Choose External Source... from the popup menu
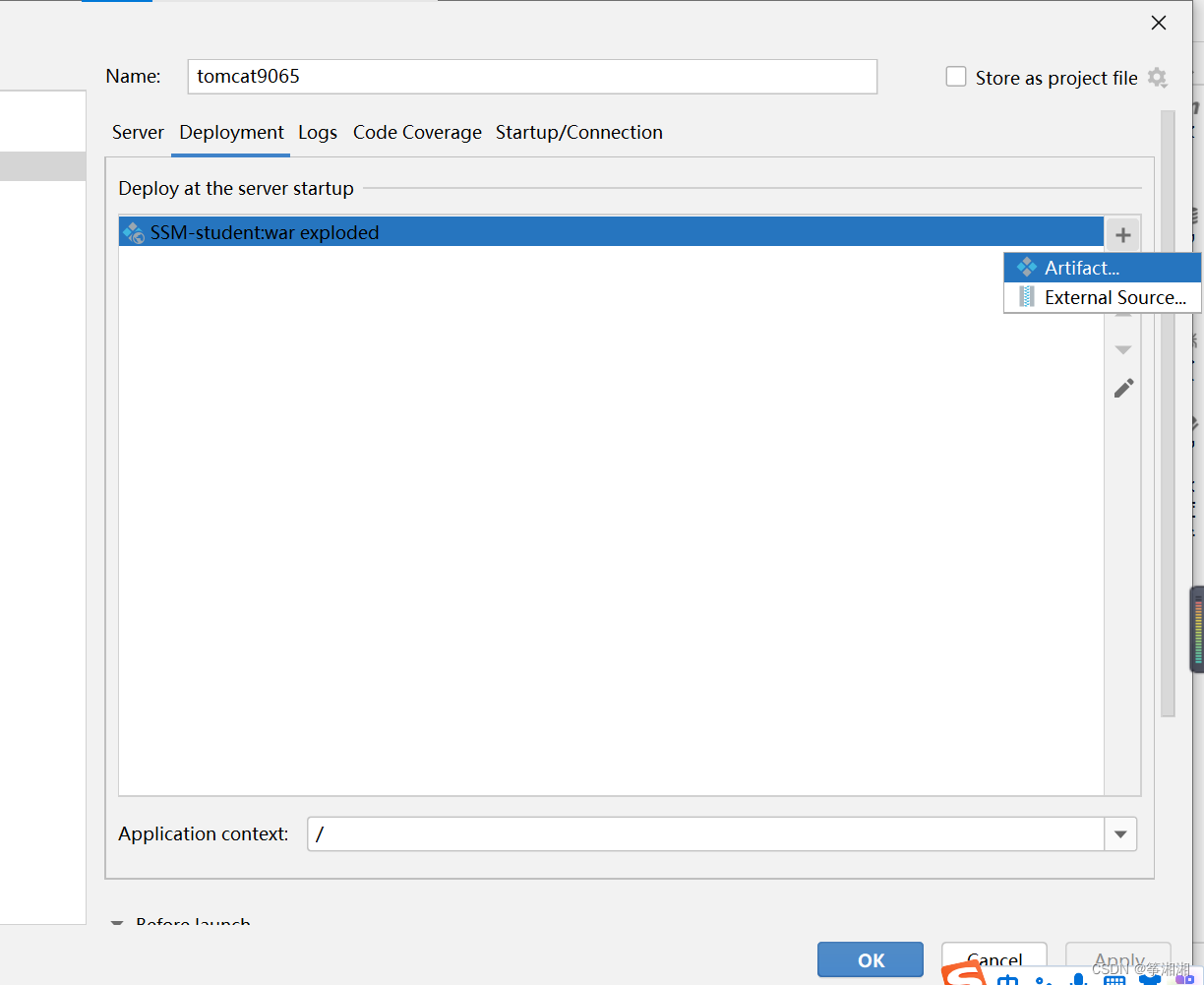This screenshot has height=985, width=1204. point(1102,297)
